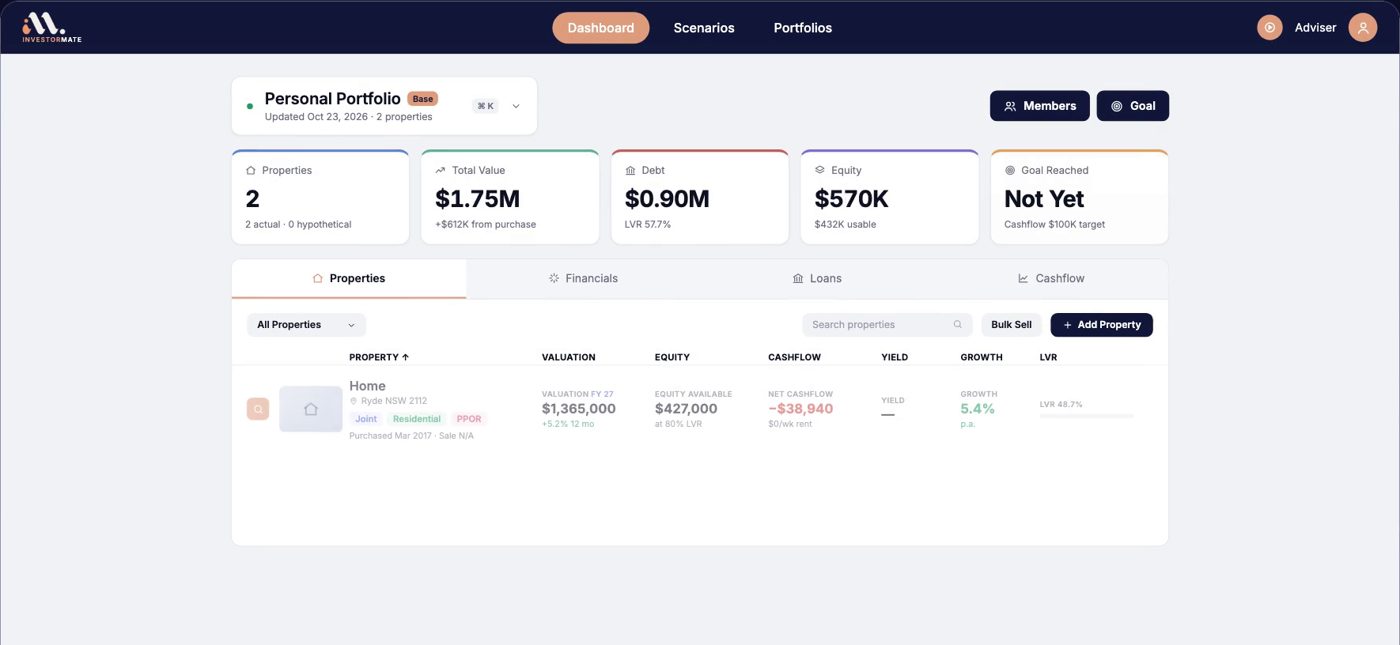Screen dimensions: 1400x645
Task: Sort by the LVR column header
Action: [1048, 357]
